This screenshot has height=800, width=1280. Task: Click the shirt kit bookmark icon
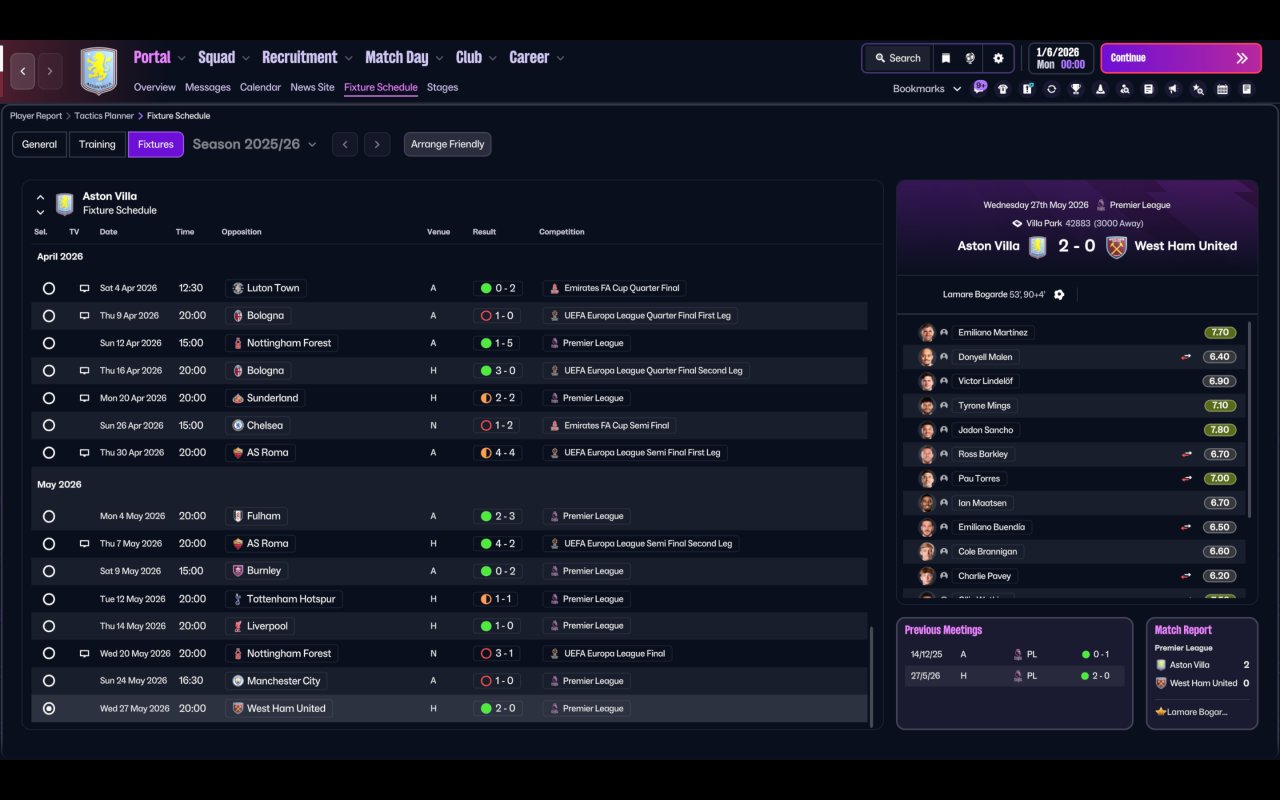1003,89
